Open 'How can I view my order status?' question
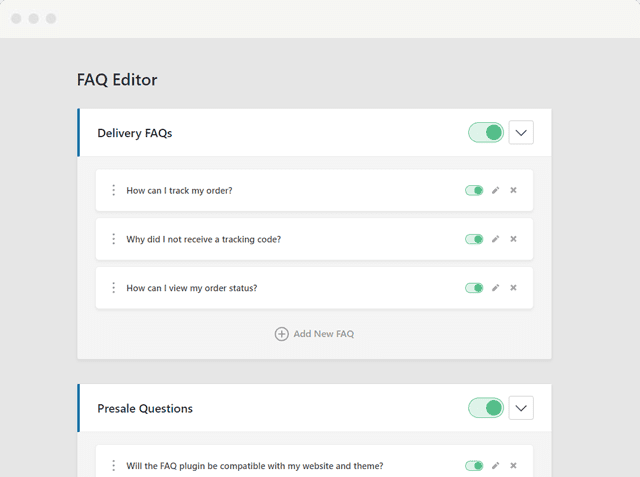The height and width of the screenshot is (477, 640). 192,288
